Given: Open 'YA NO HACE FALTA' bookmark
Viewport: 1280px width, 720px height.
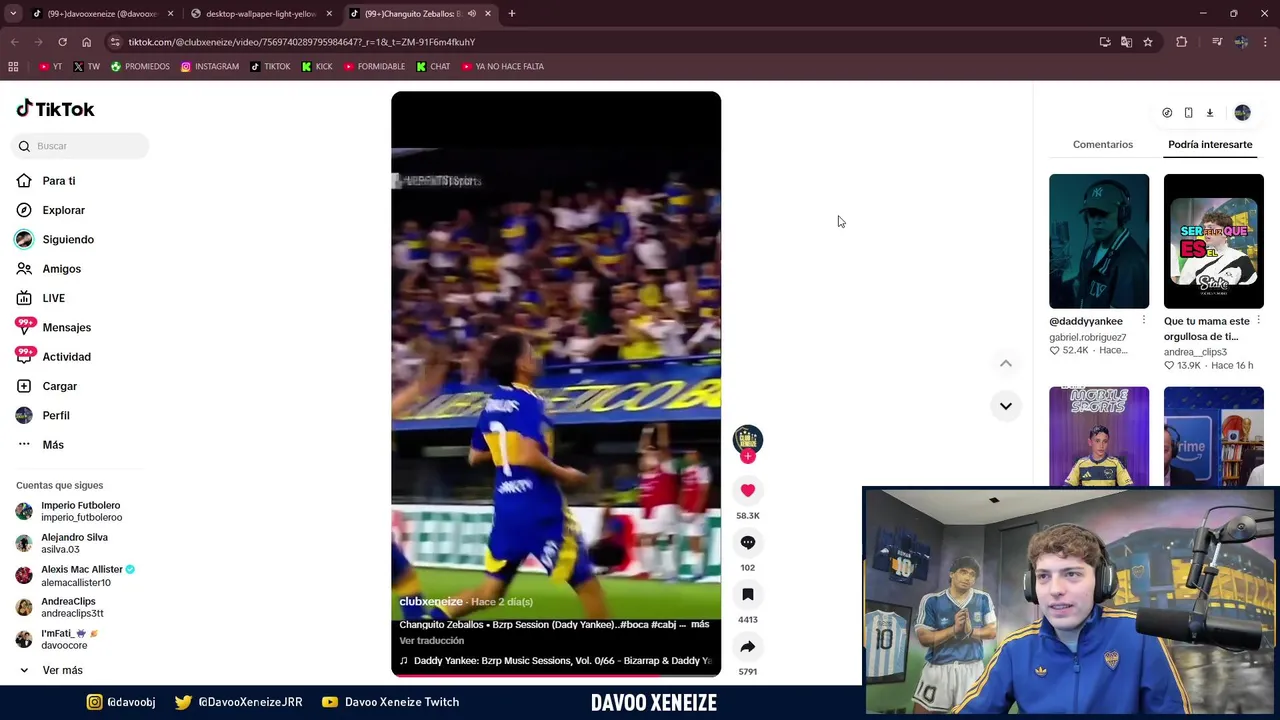Looking at the screenshot, I should click(x=502, y=66).
